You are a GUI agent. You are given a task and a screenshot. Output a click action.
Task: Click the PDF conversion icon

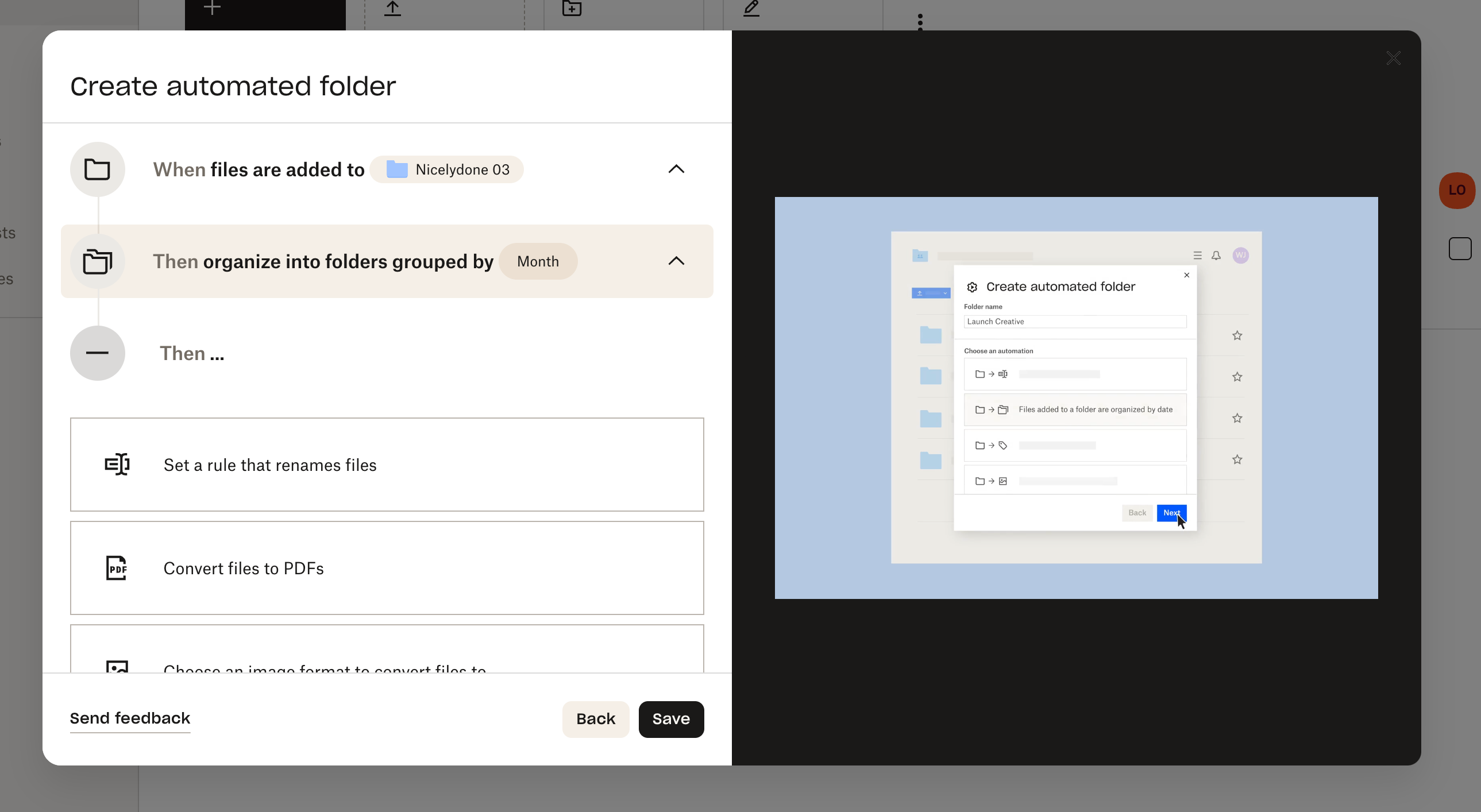click(x=117, y=568)
